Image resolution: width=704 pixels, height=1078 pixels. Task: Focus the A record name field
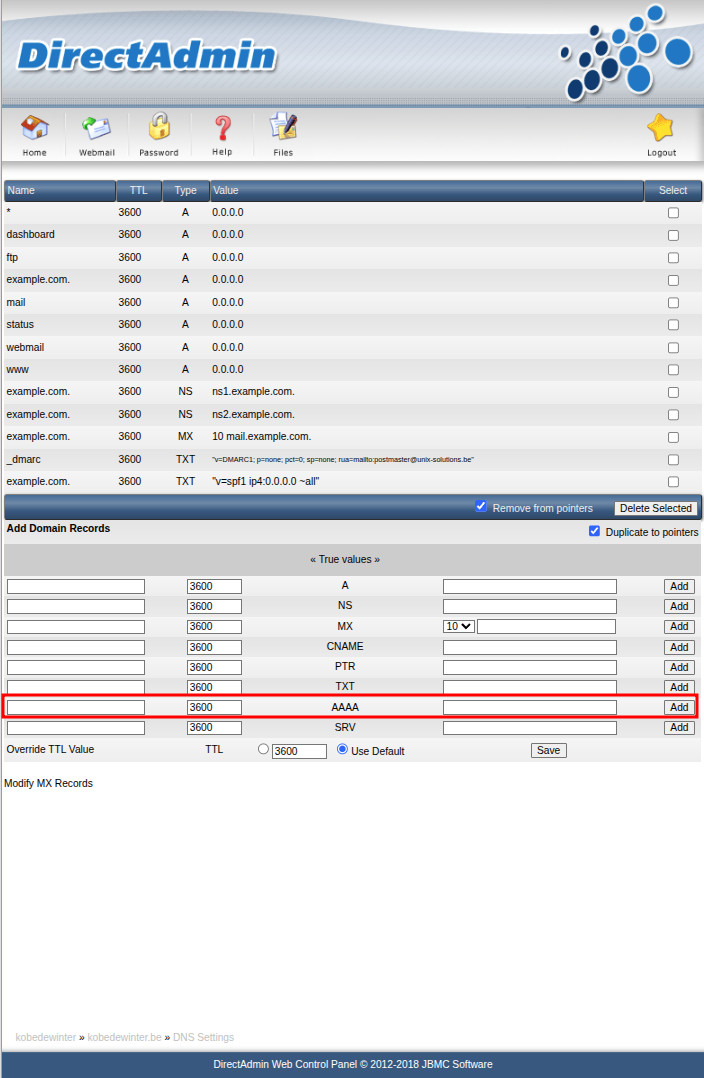coord(76,586)
